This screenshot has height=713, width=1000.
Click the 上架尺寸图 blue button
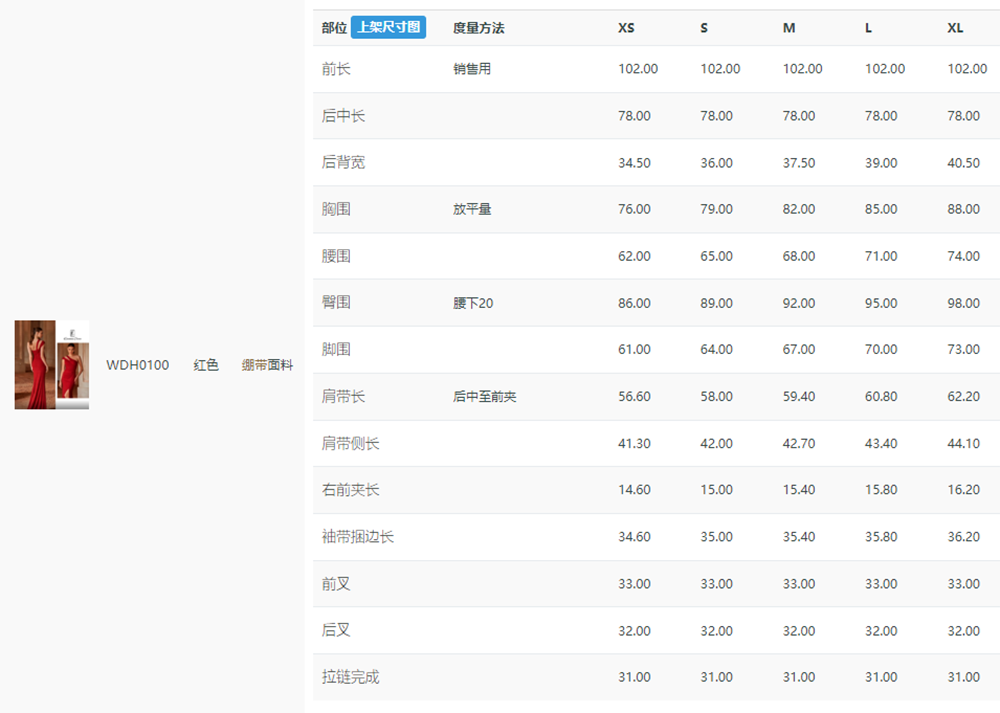click(x=388, y=27)
